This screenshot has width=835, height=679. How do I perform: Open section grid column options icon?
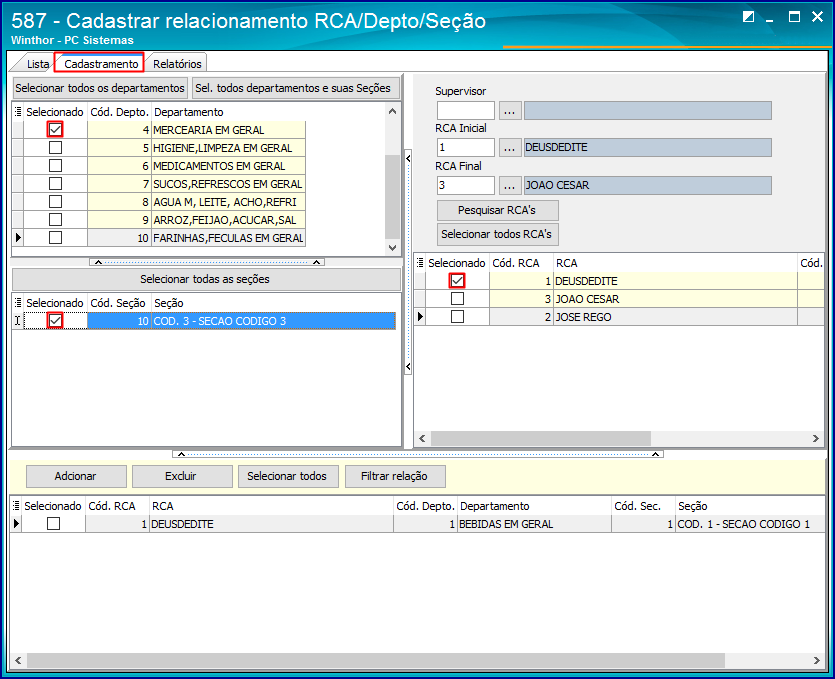click(18, 302)
